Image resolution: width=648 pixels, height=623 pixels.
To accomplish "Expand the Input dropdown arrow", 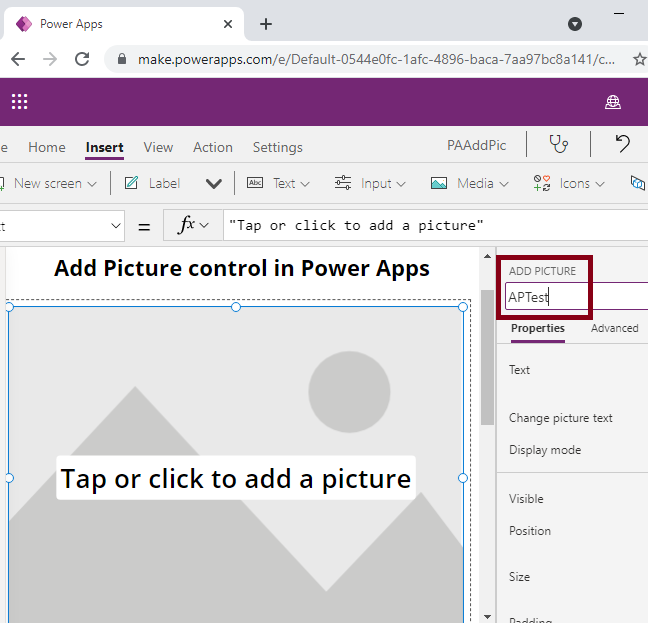I will click(x=401, y=184).
